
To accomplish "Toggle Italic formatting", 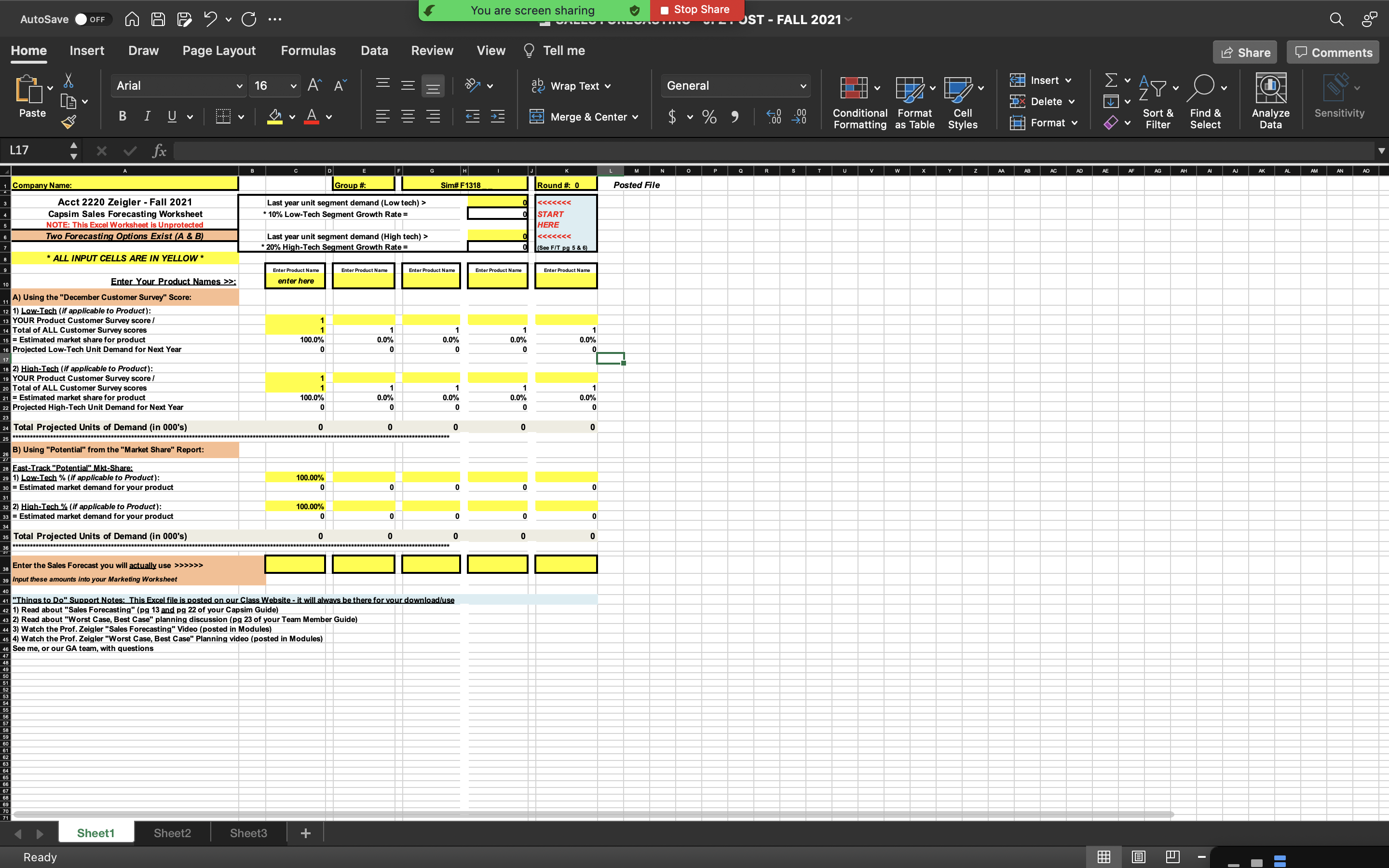I will pyautogui.click(x=147, y=117).
